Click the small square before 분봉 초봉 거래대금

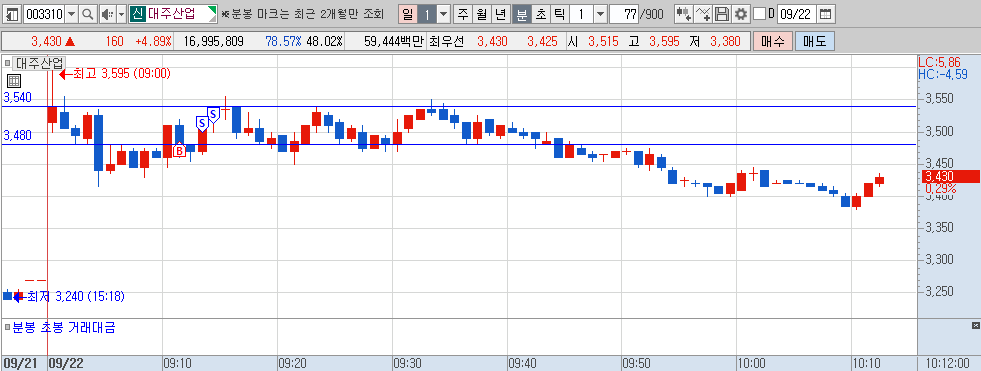(8, 327)
